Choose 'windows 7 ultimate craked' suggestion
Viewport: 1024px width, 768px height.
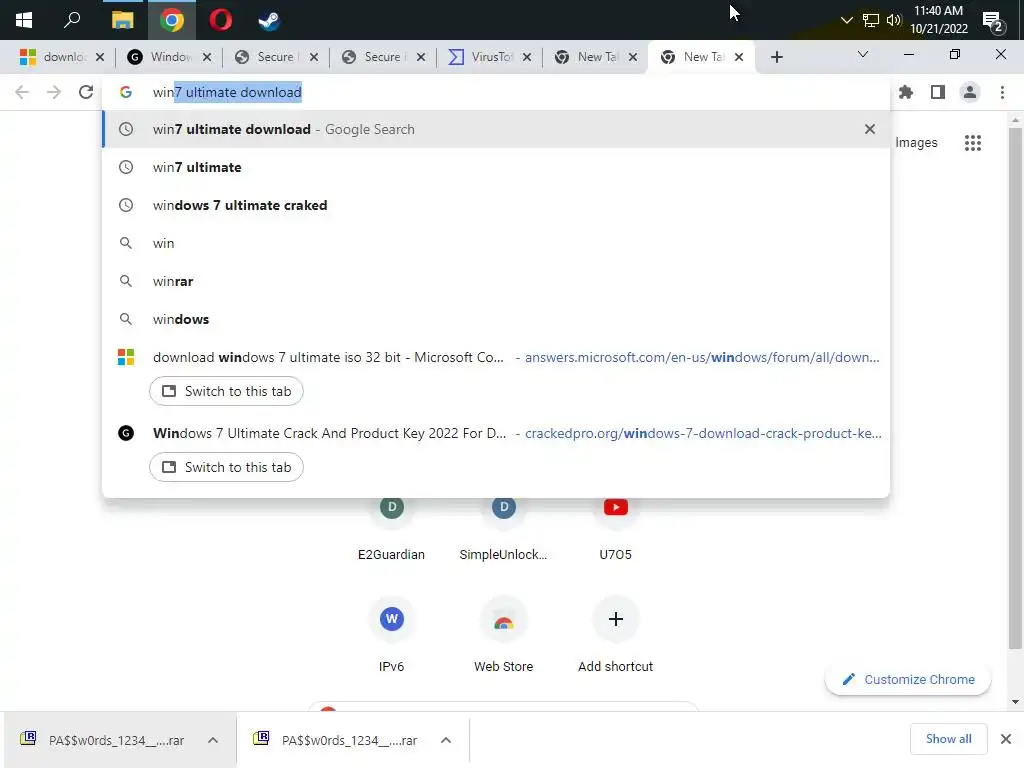496,205
